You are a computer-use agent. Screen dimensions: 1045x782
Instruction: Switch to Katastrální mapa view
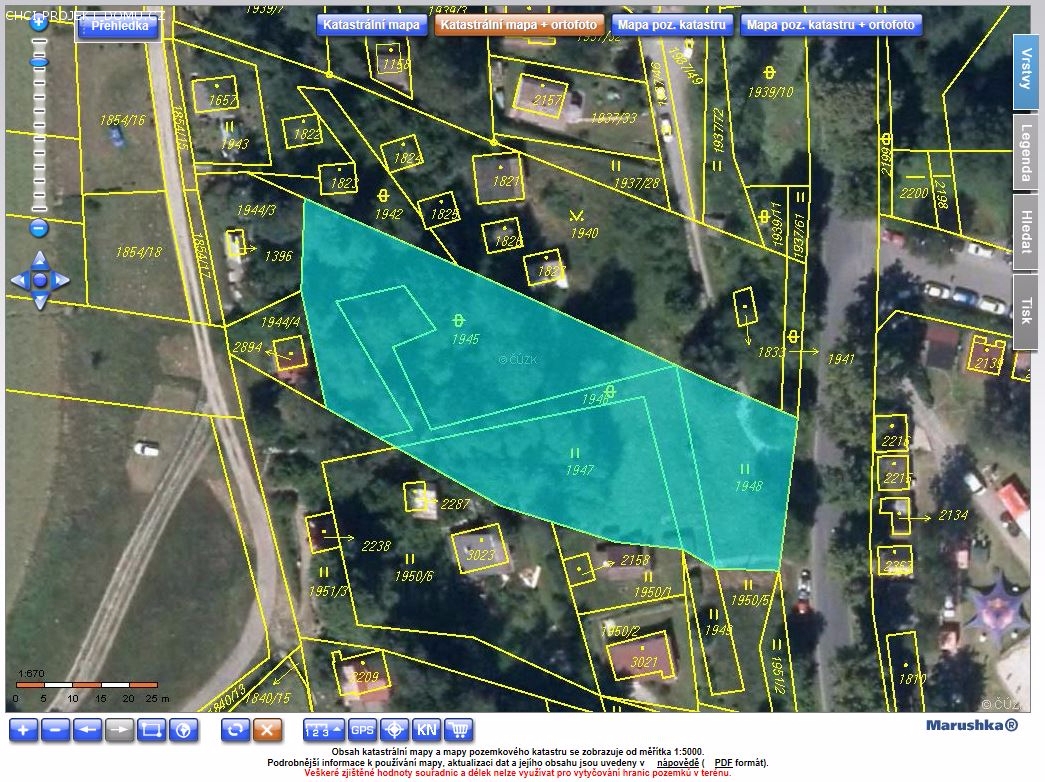372,25
